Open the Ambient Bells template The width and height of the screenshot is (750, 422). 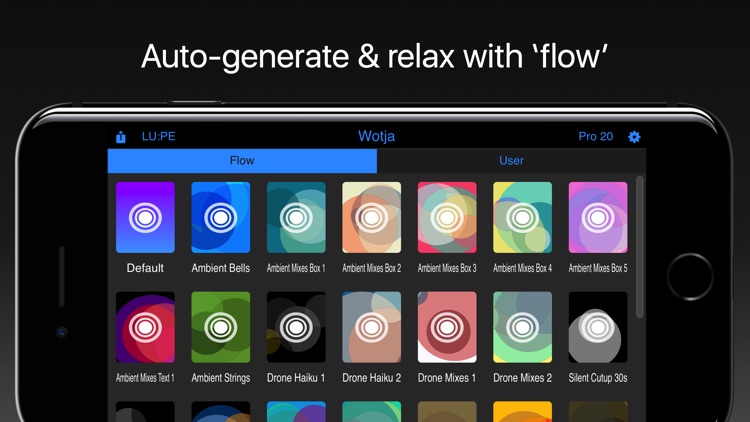(x=220, y=217)
